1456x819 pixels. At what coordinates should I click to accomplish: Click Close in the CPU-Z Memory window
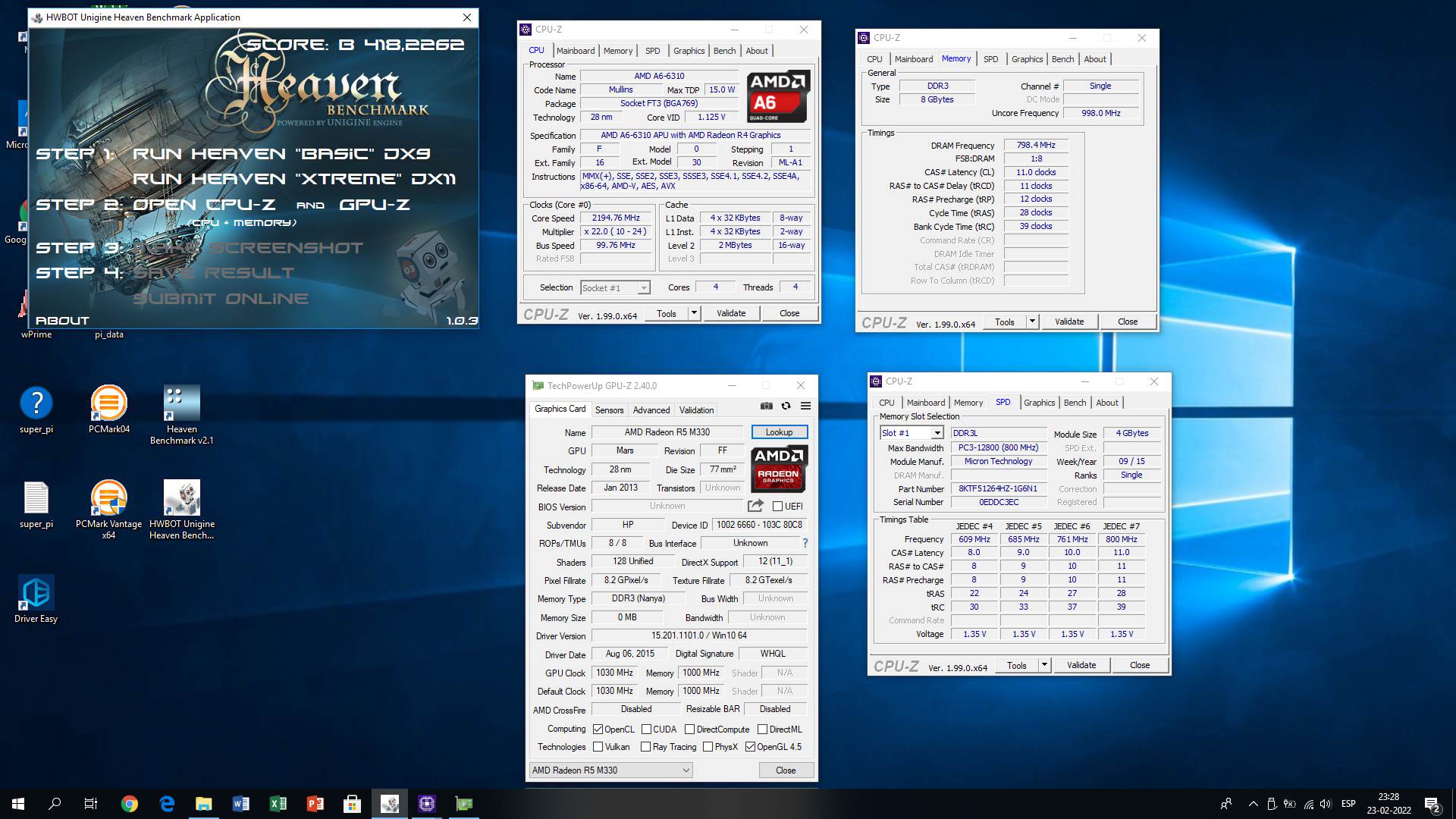1127,322
